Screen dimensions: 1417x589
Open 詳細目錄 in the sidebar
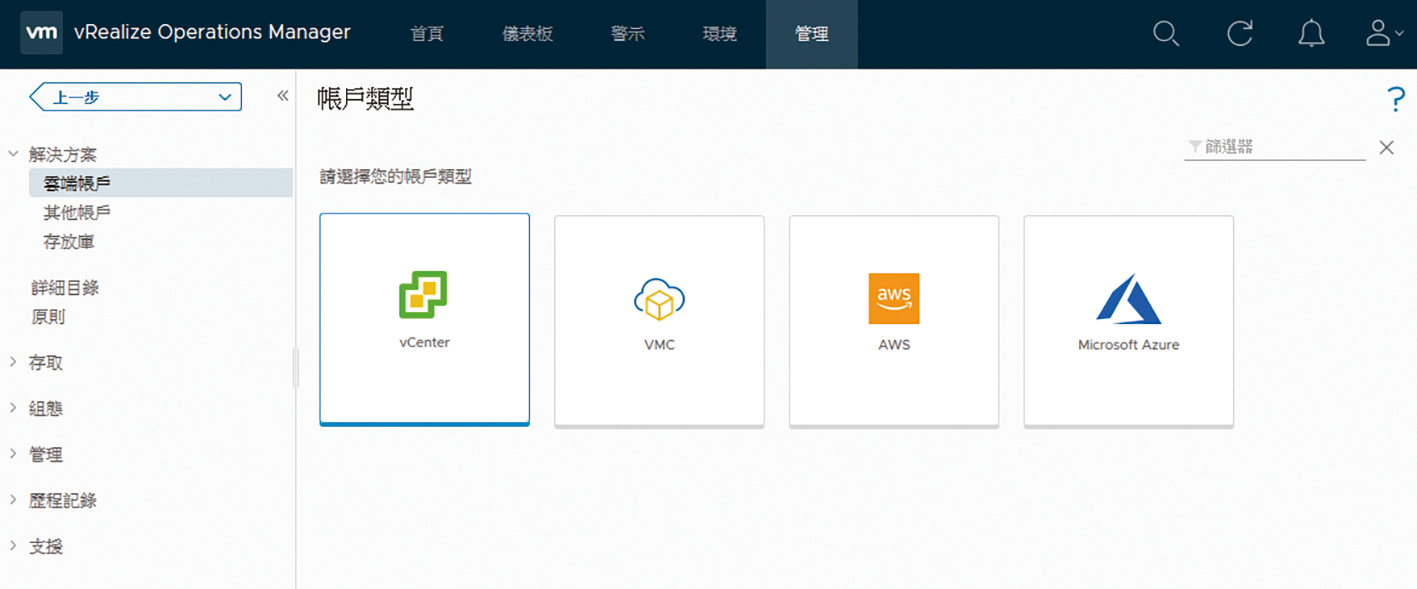coord(65,288)
